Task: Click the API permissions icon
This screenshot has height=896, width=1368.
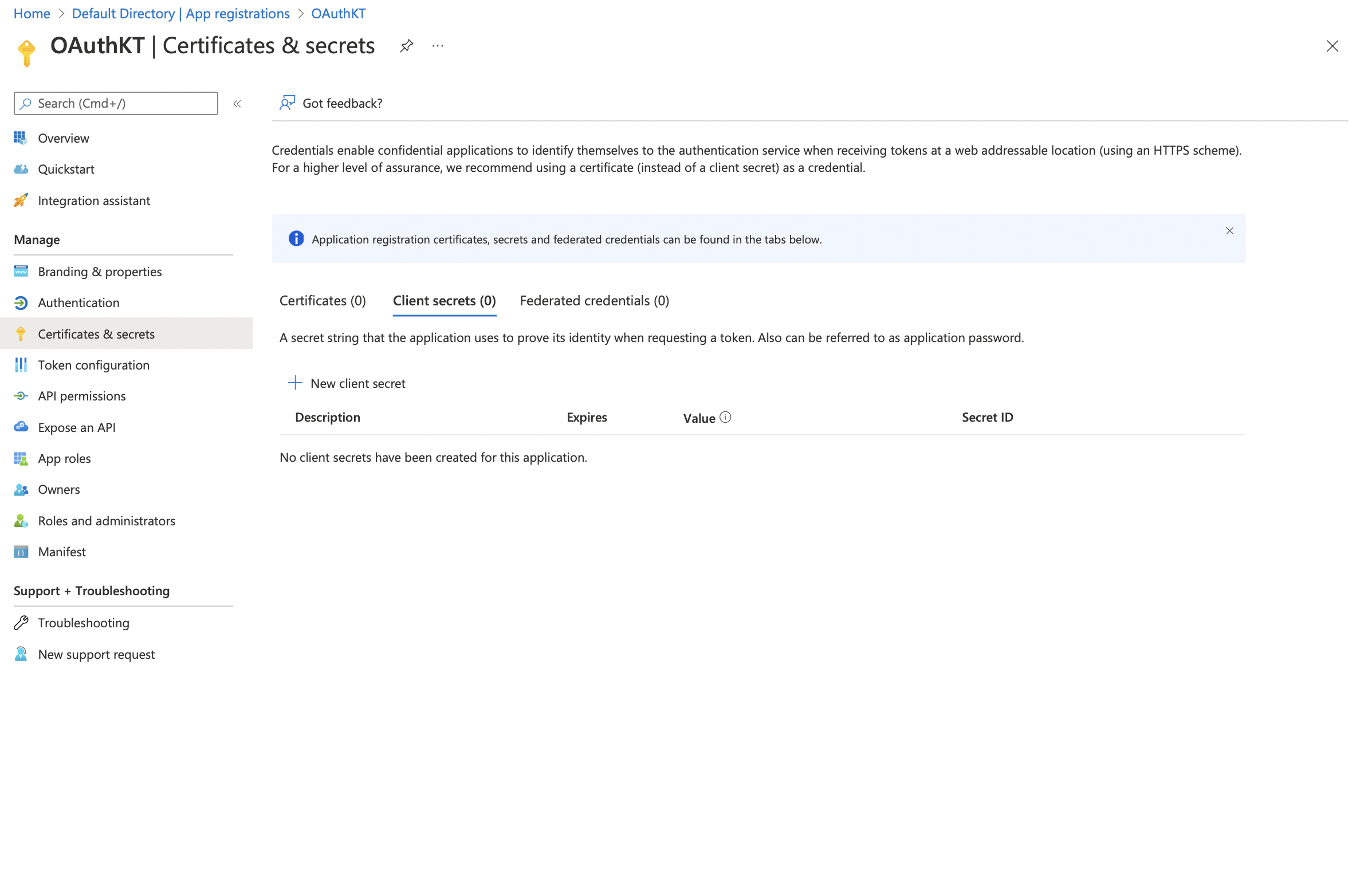Action: [x=21, y=396]
